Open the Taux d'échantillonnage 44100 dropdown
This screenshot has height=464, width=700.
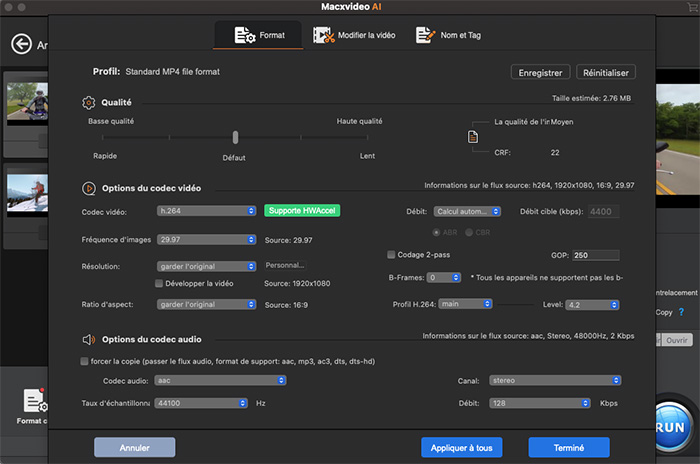[x=201, y=403]
